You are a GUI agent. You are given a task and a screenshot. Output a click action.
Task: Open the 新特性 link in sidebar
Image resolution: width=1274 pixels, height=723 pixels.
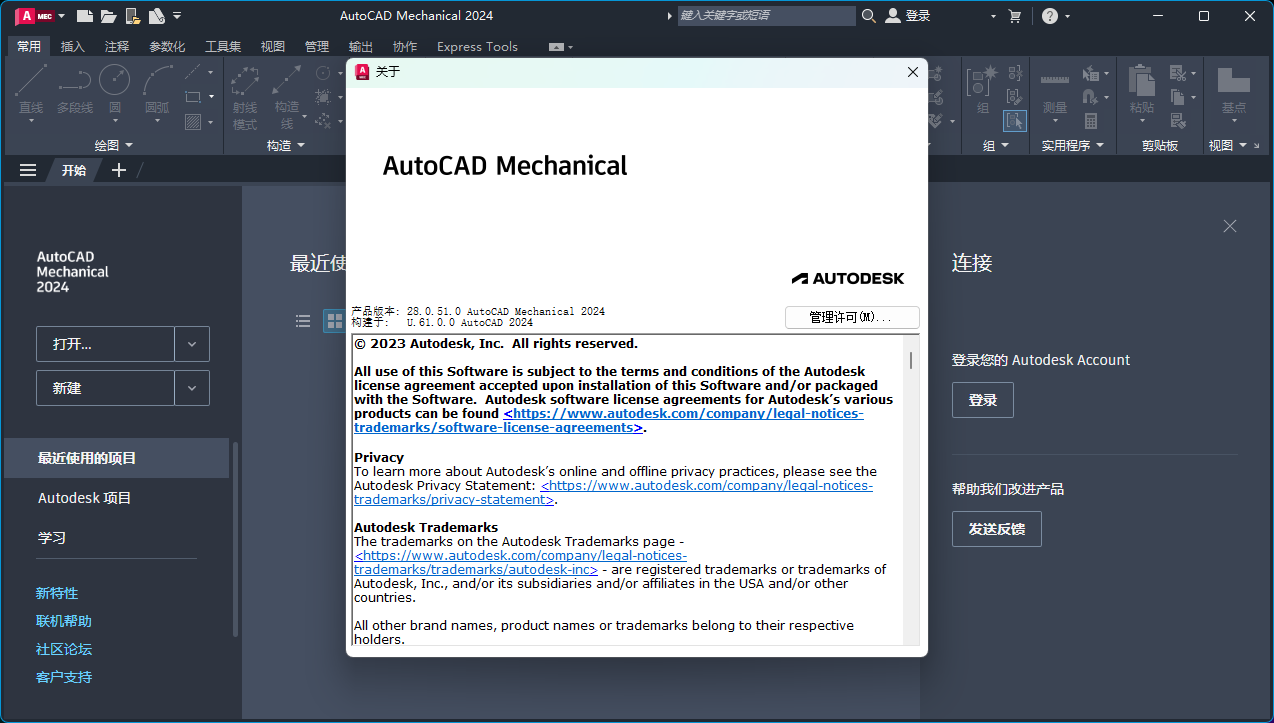point(57,593)
